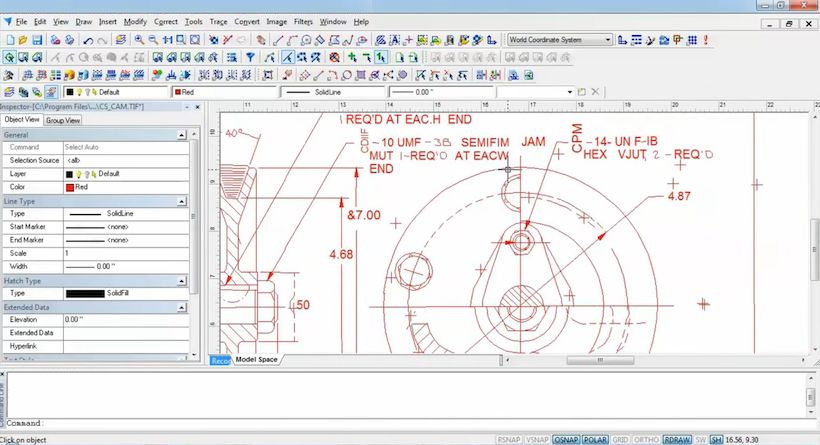
Task: Open the Trace menu
Action: click(x=219, y=22)
